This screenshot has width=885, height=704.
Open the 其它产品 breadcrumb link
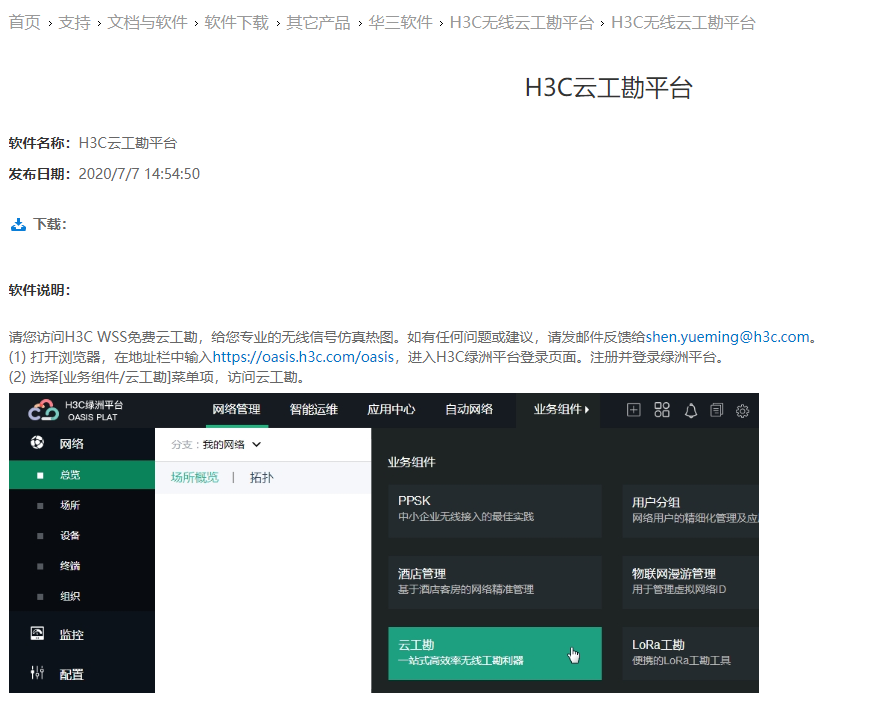pyautogui.click(x=318, y=23)
